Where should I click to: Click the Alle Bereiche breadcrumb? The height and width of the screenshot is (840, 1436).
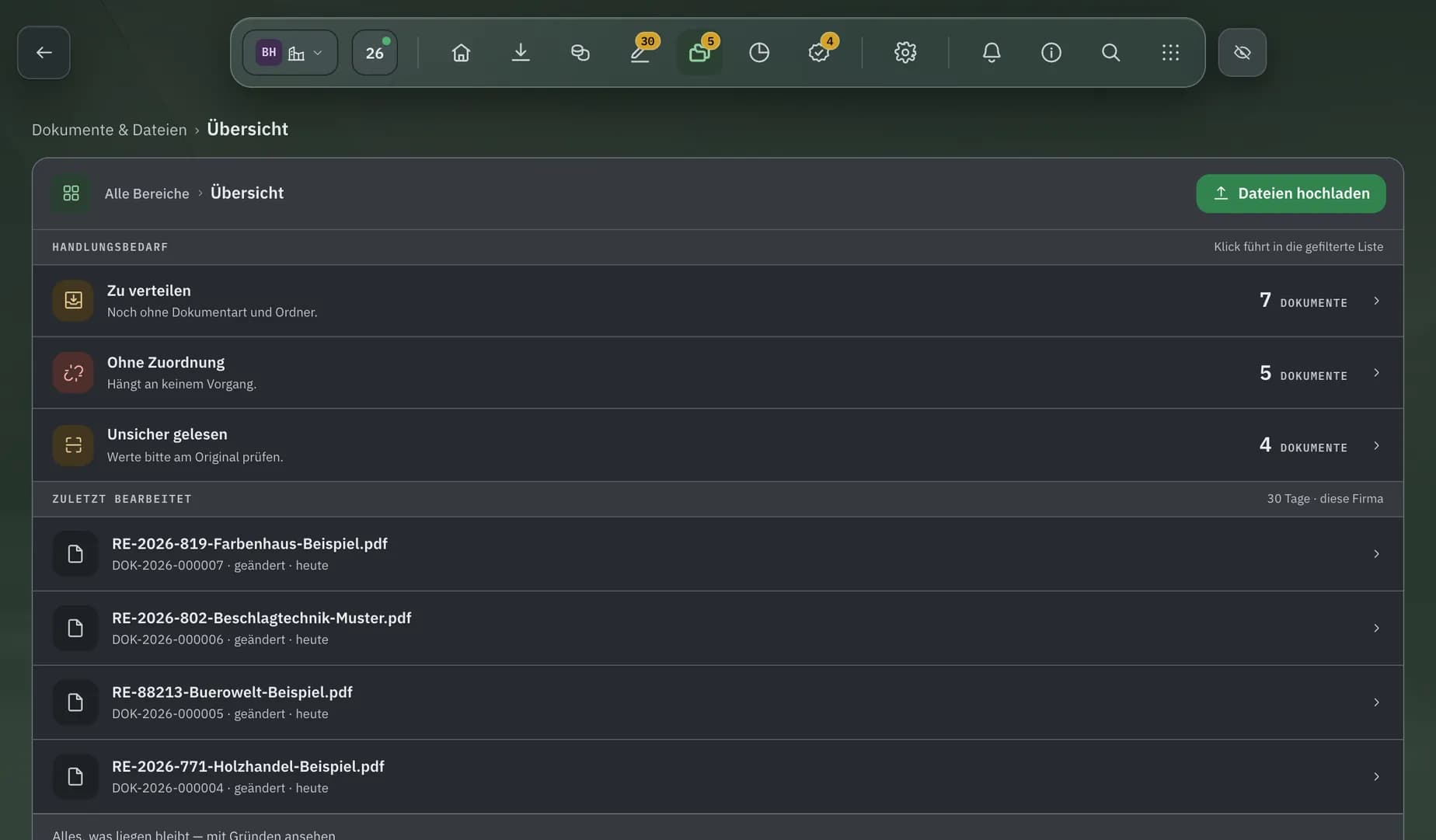click(147, 193)
